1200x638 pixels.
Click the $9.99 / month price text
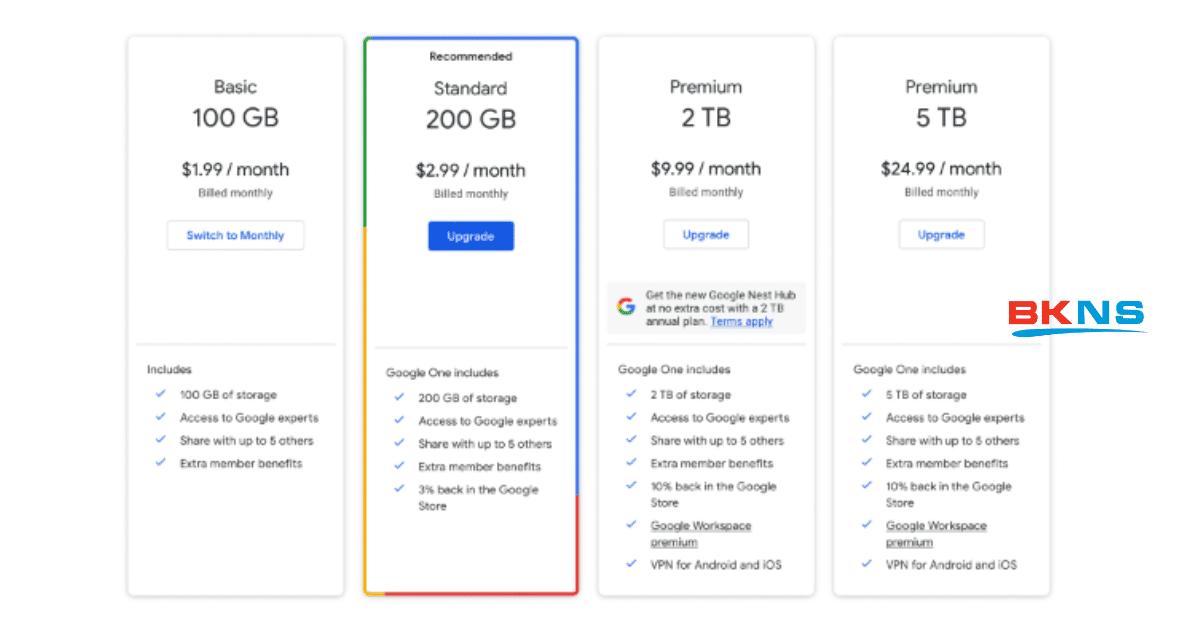click(705, 168)
